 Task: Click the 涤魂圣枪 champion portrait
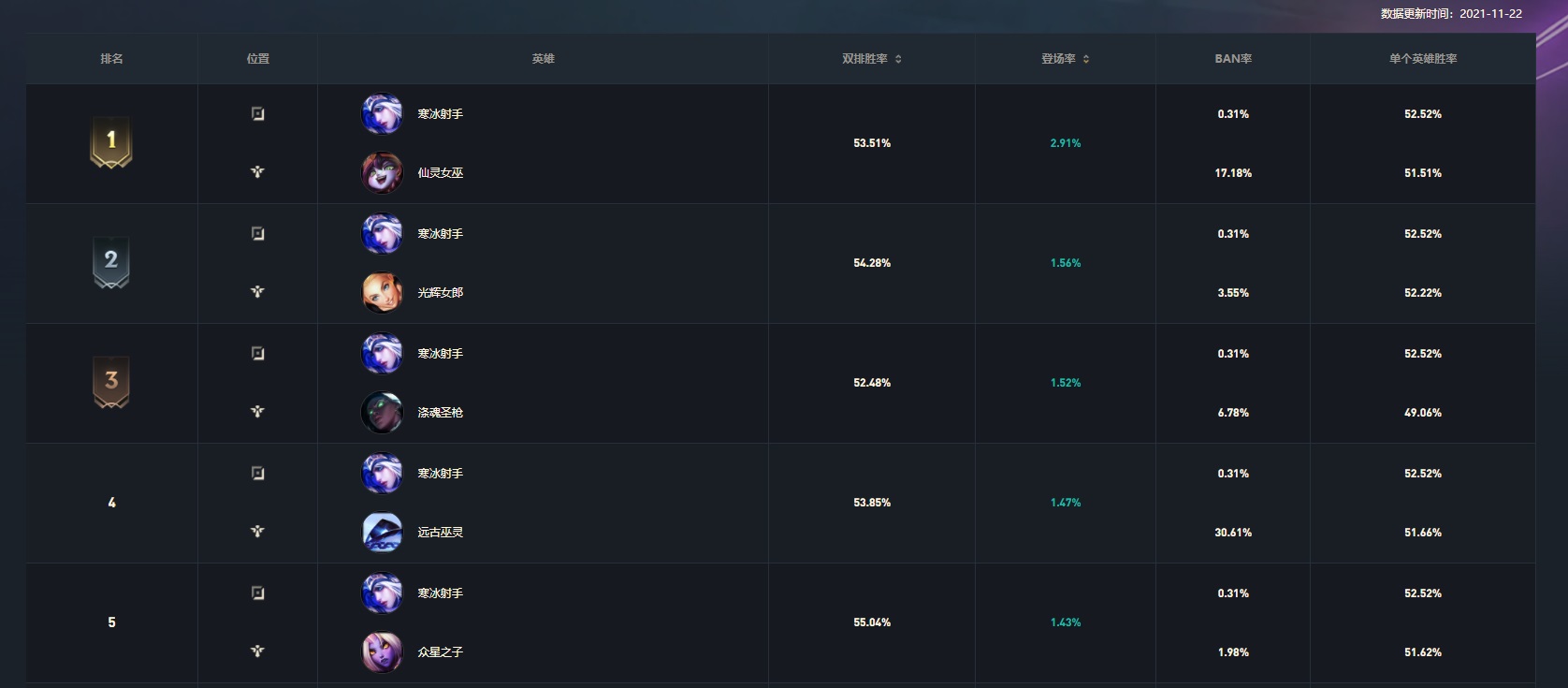[x=382, y=413]
